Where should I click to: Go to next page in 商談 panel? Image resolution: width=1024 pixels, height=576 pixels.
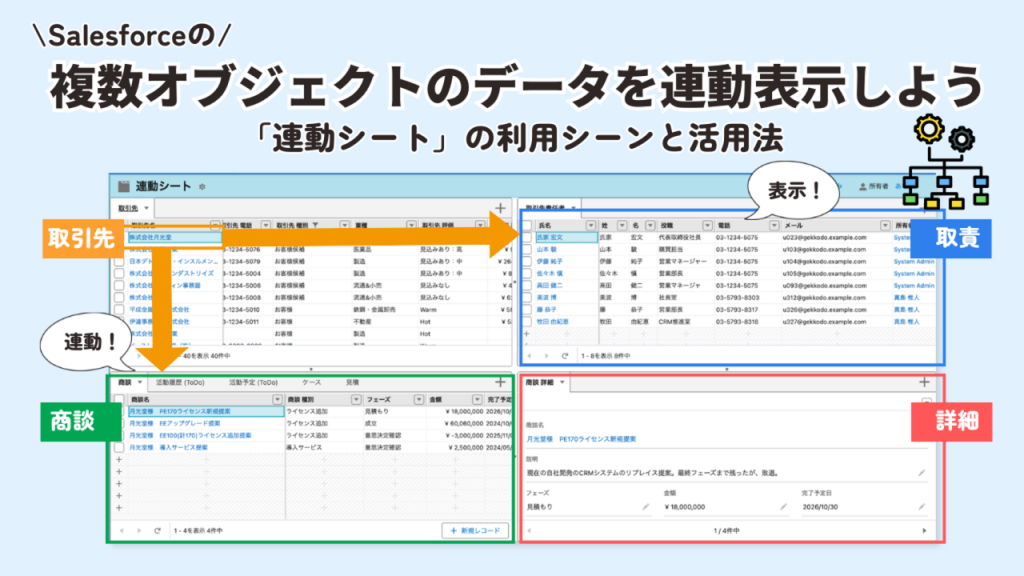click(x=138, y=531)
